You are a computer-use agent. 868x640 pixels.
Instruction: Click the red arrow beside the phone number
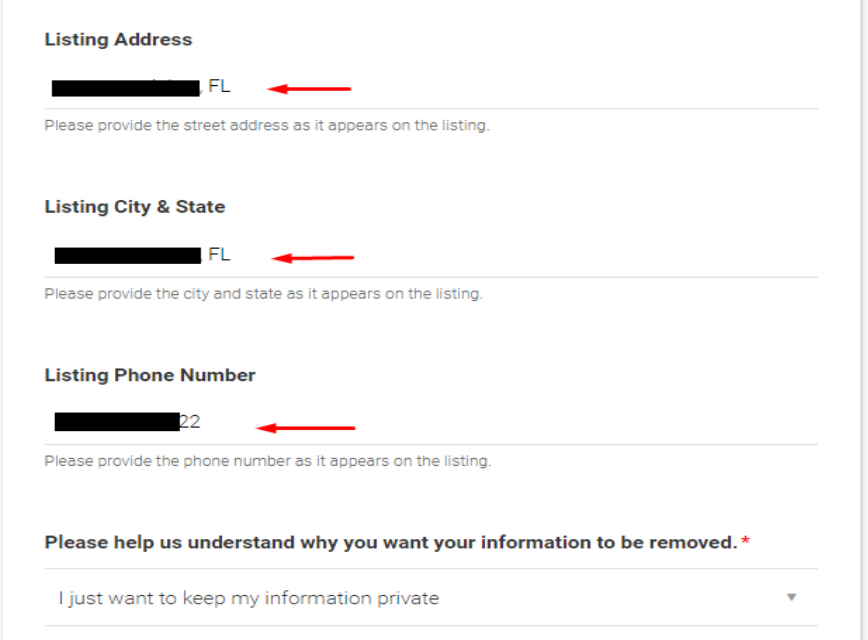pyautogui.click(x=306, y=428)
